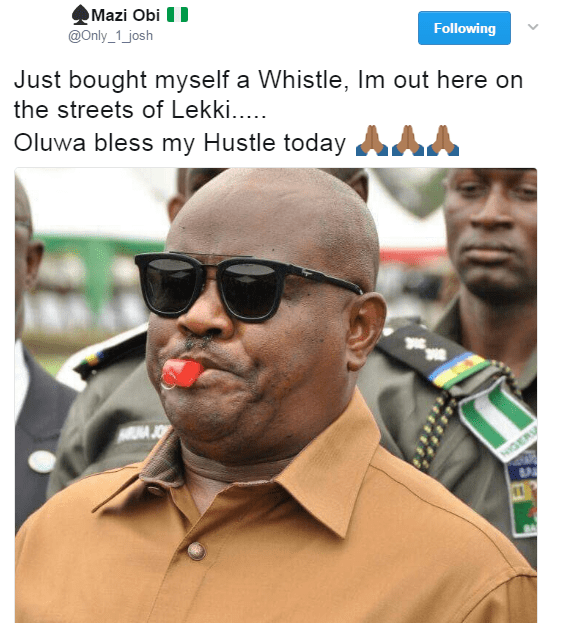This screenshot has height=623, width=561.
Task: Open Mazi Obi's profile via display name
Action: coord(125,15)
